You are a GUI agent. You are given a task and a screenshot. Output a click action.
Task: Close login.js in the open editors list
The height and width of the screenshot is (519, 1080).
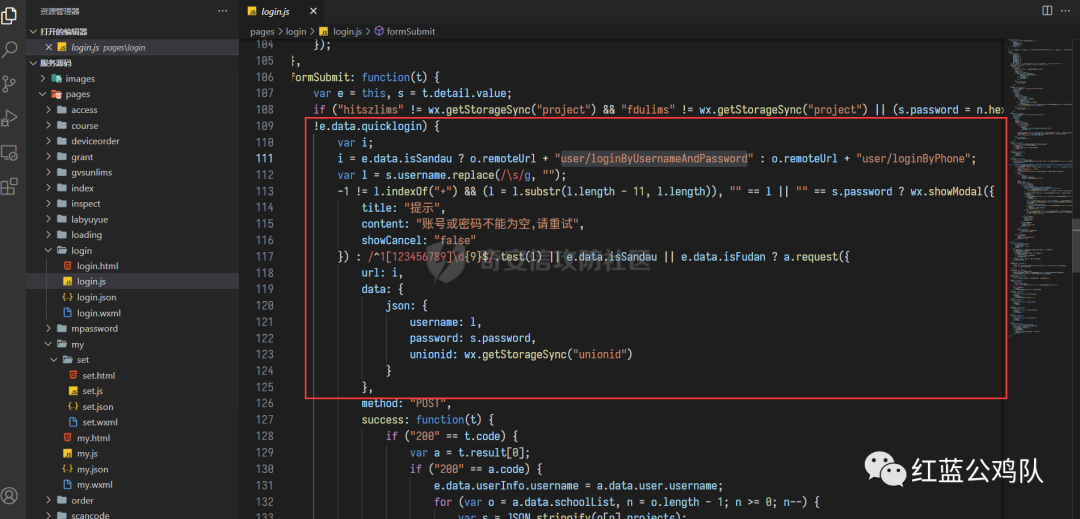48,47
